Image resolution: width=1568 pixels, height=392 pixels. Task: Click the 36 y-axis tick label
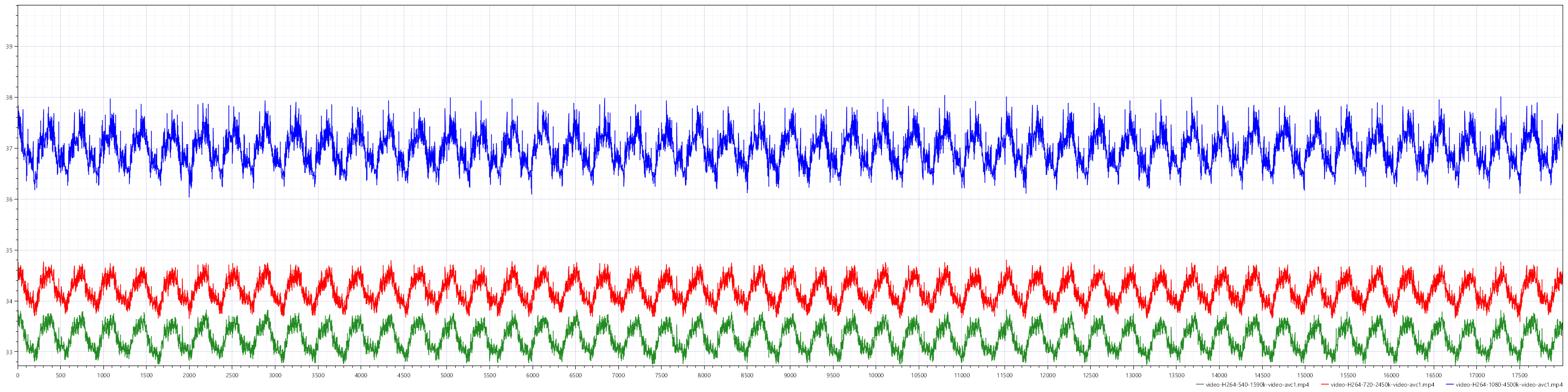[x=9, y=199]
